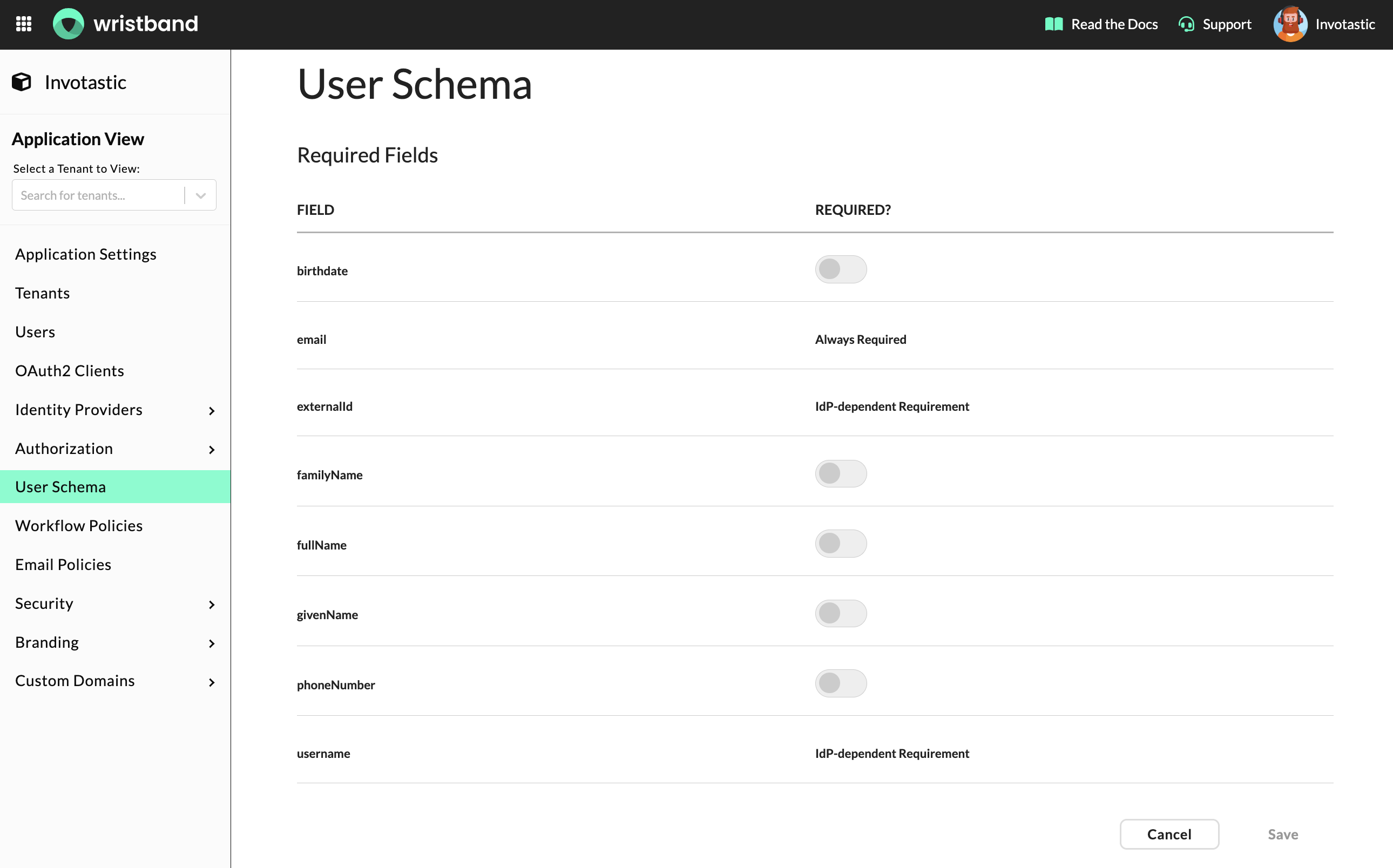
Task: Go to OAuth2 Clients page
Action: coord(70,371)
